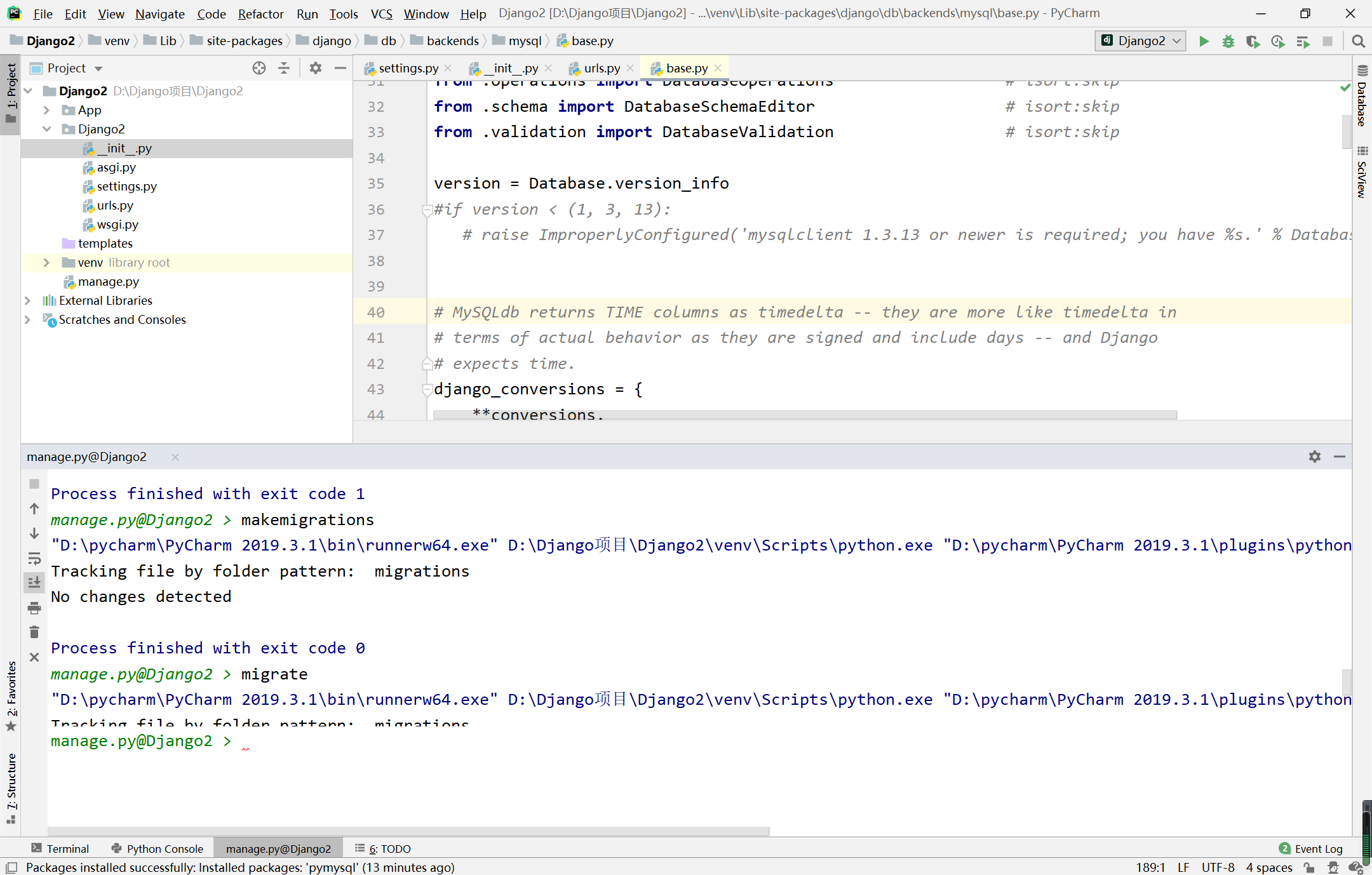Select the templates folder

coord(105,243)
